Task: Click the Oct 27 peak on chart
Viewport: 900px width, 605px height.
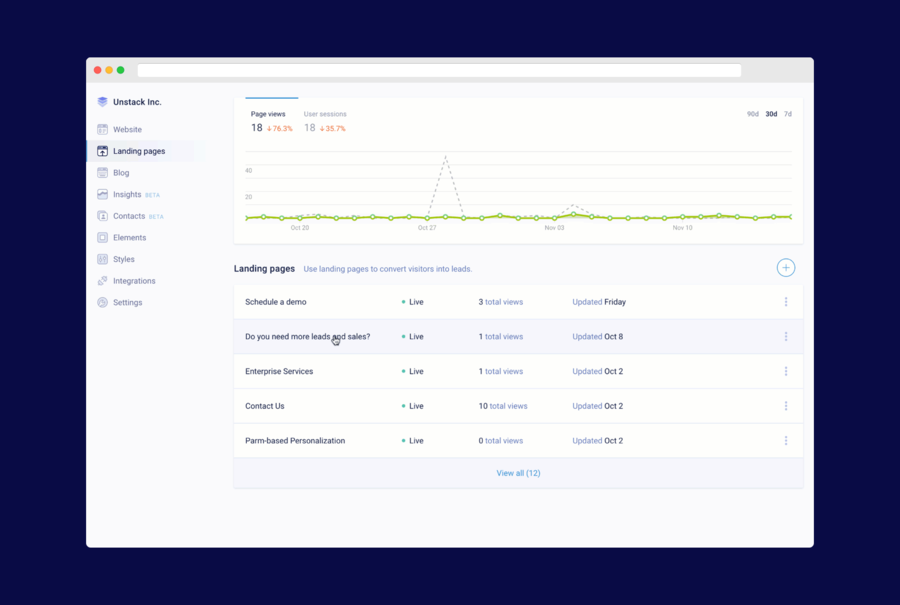Action: click(445, 157)
